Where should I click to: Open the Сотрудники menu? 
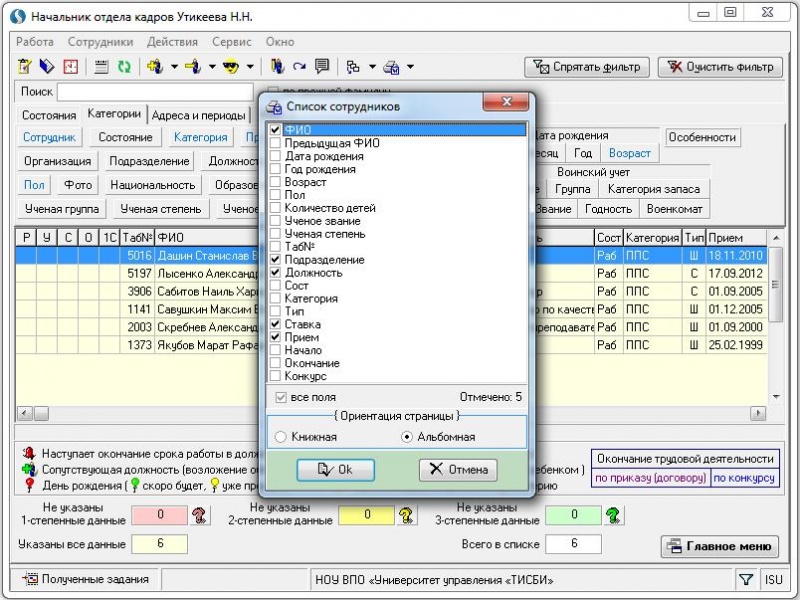[x=101, y=42]
